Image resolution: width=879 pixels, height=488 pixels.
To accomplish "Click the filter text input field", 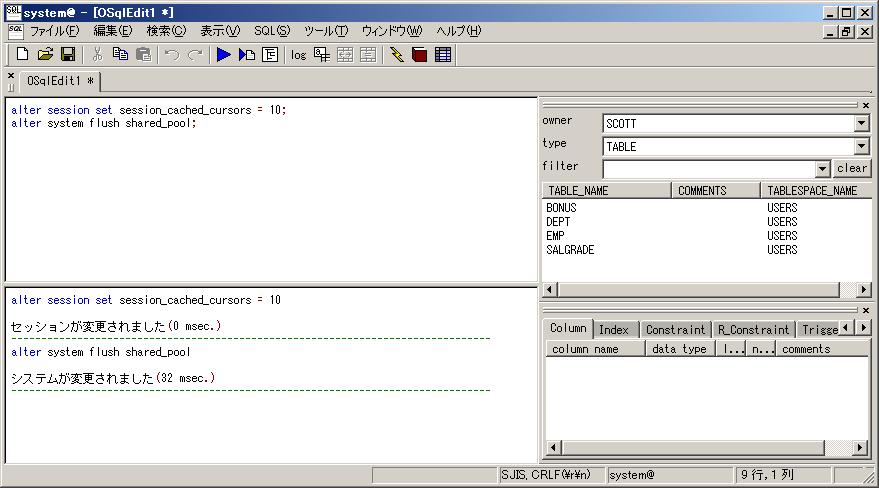I will [x=708, y=169].
